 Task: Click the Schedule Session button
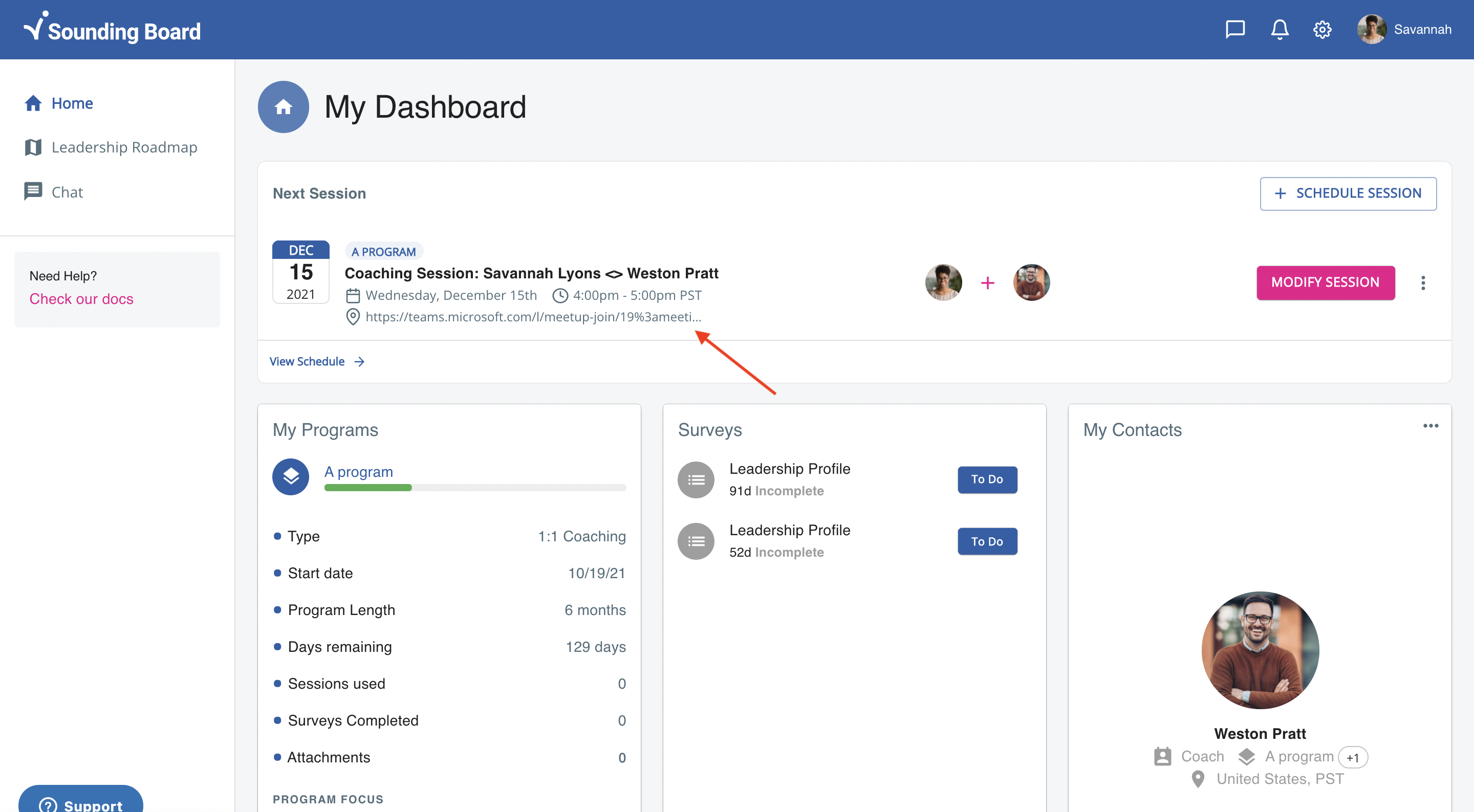1348,193
